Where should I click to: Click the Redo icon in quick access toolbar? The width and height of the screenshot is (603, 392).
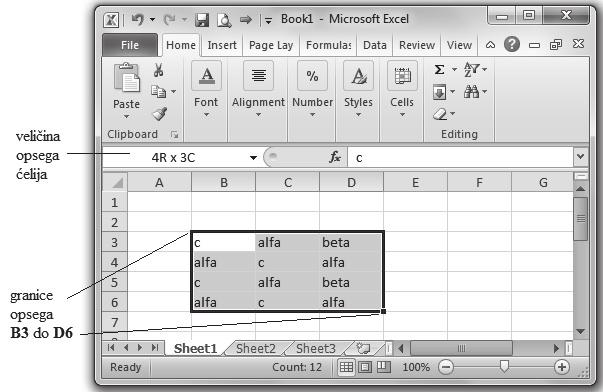pyautogui.click(x=169, y=19)
